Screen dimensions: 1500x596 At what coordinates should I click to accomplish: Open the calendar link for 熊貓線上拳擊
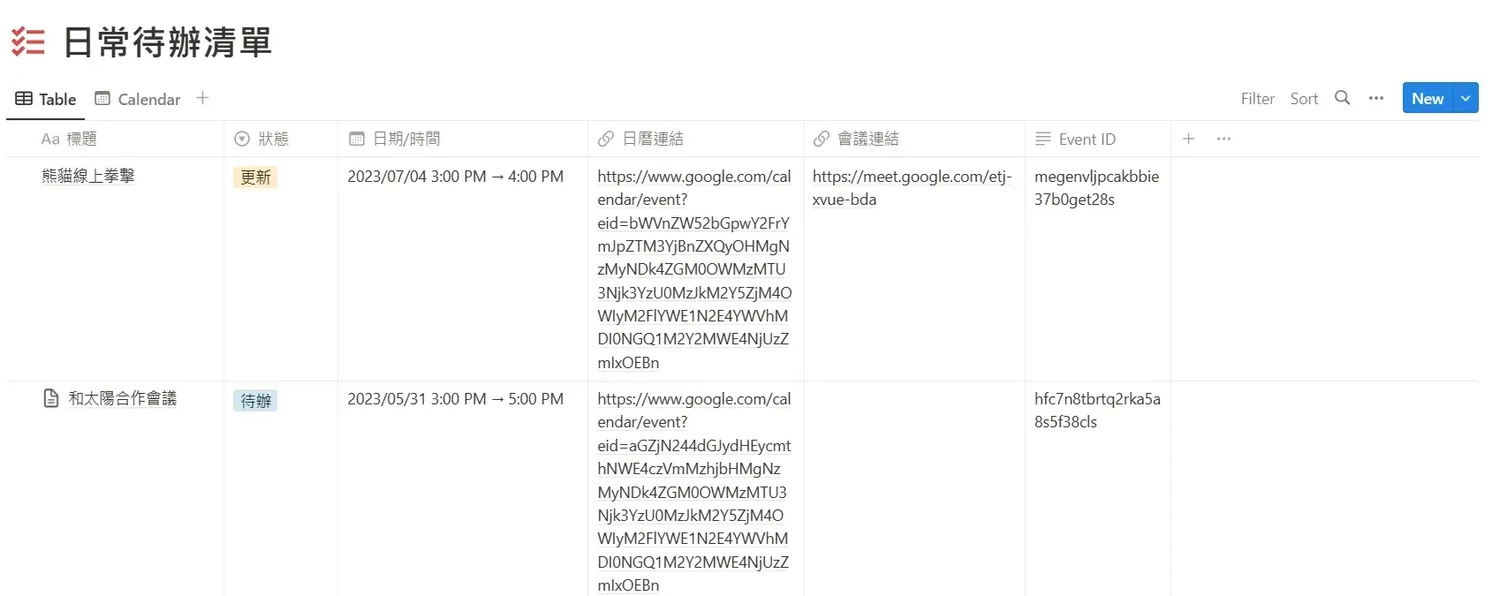[x=694, y=270]
